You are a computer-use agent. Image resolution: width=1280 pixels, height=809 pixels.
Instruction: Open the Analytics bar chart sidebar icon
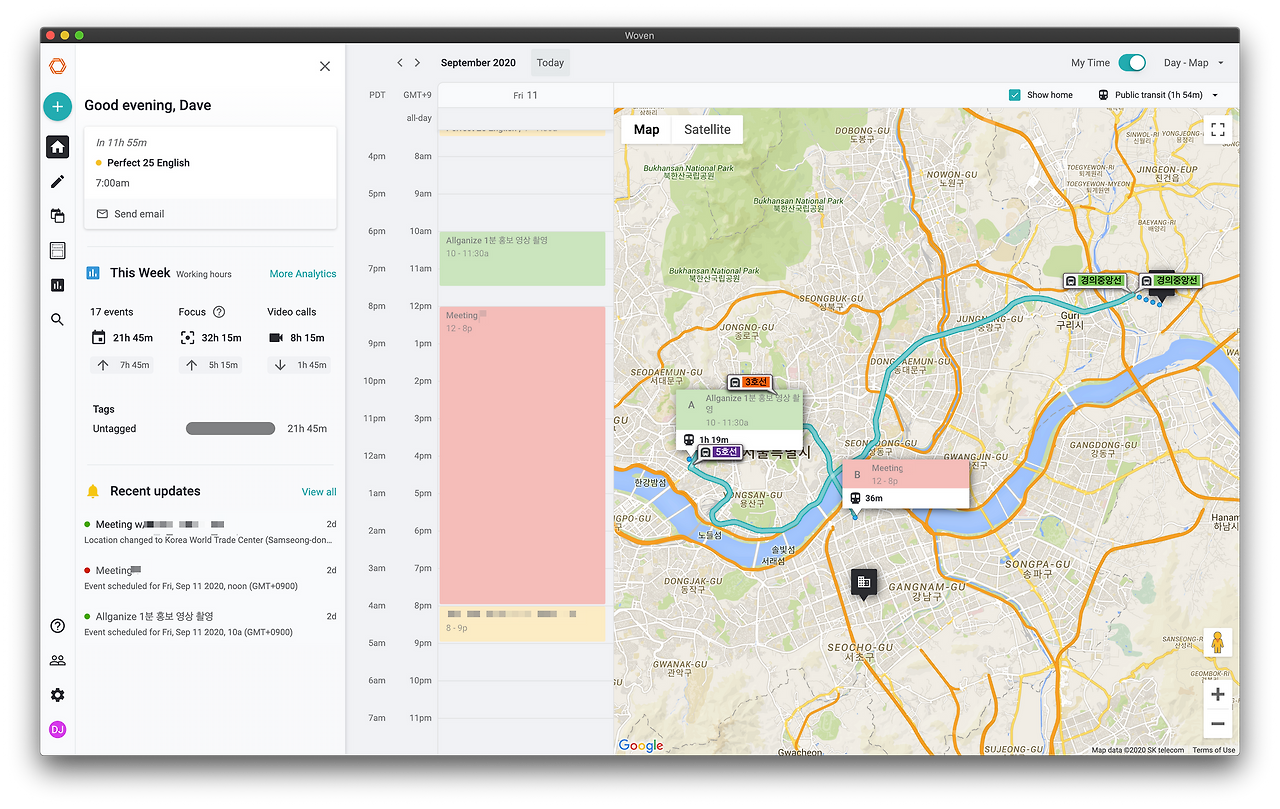pos(57,285)
